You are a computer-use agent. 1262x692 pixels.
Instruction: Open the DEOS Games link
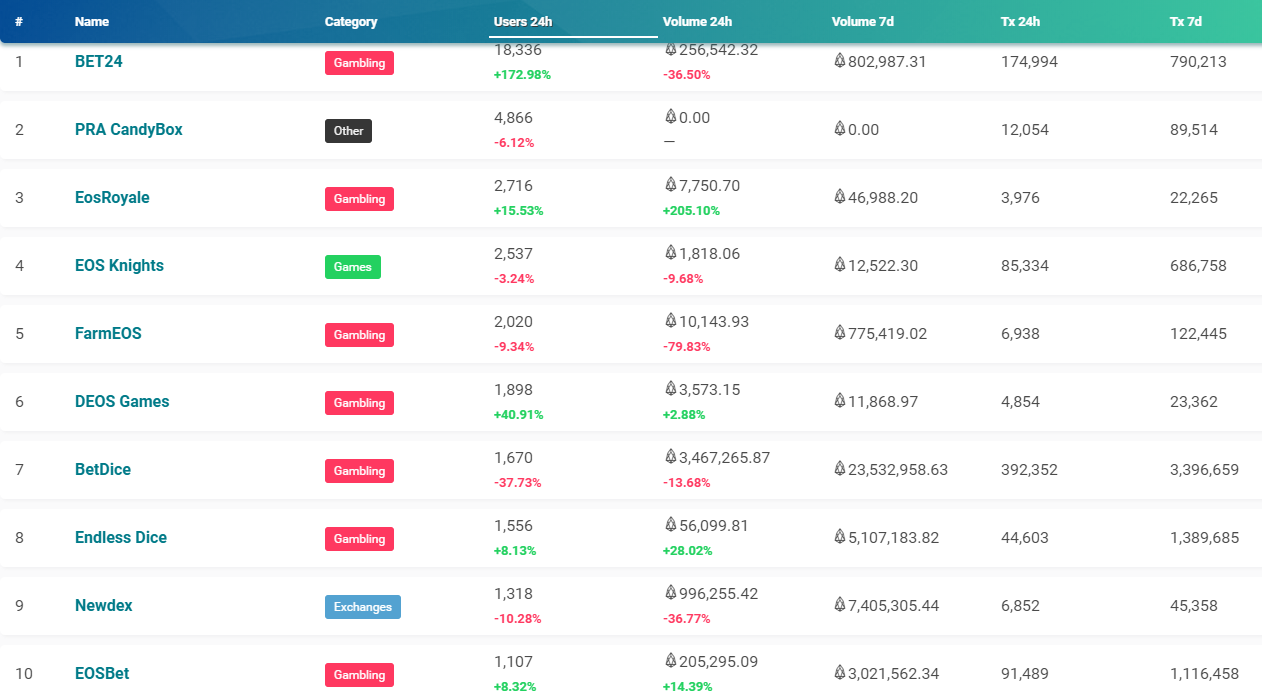(122, 401)
